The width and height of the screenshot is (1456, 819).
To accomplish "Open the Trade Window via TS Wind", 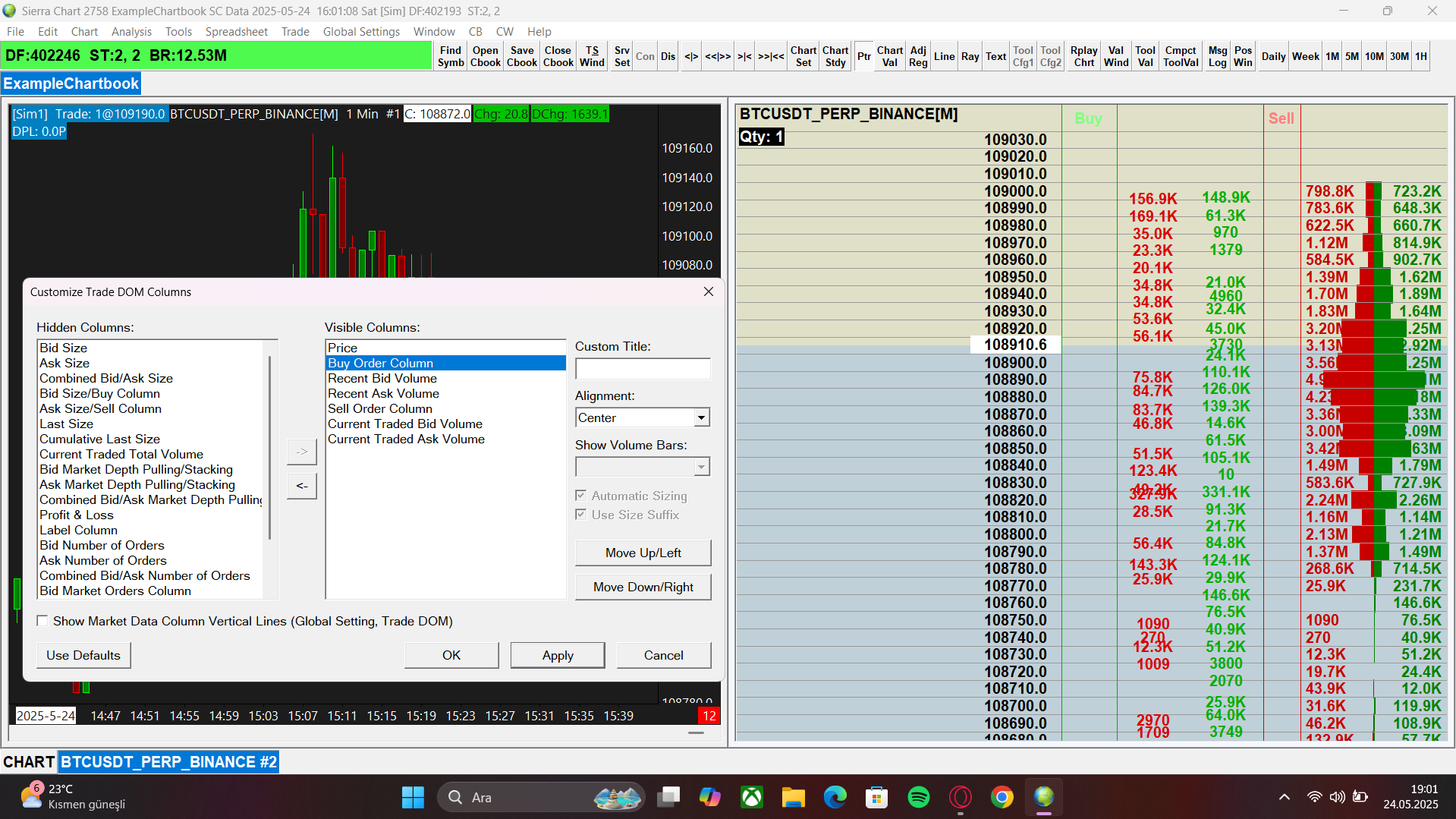I will pyautogui.click(x=592, y=56).
